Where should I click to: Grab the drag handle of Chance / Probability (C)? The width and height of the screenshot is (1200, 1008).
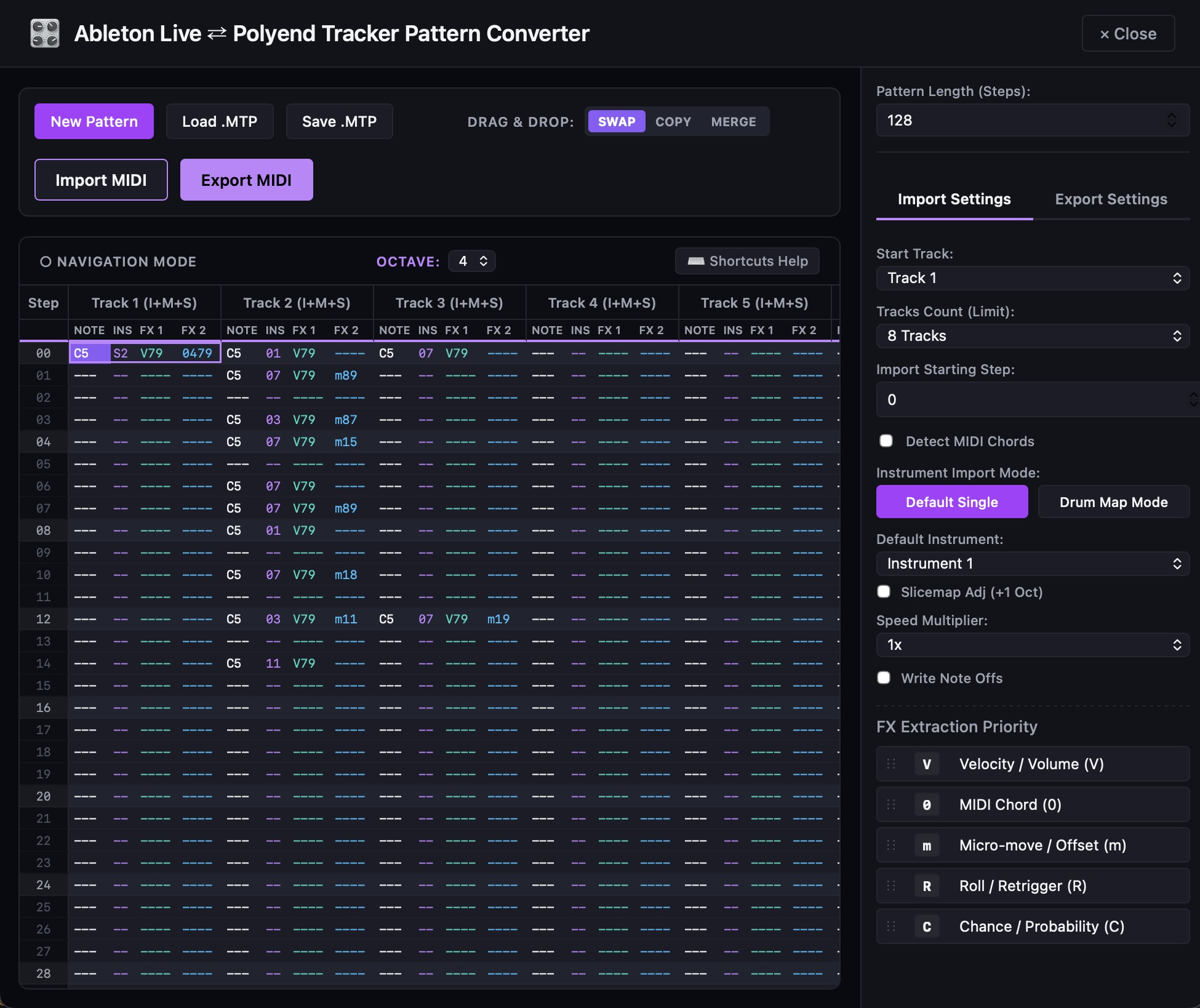click(x=891, y=926)
